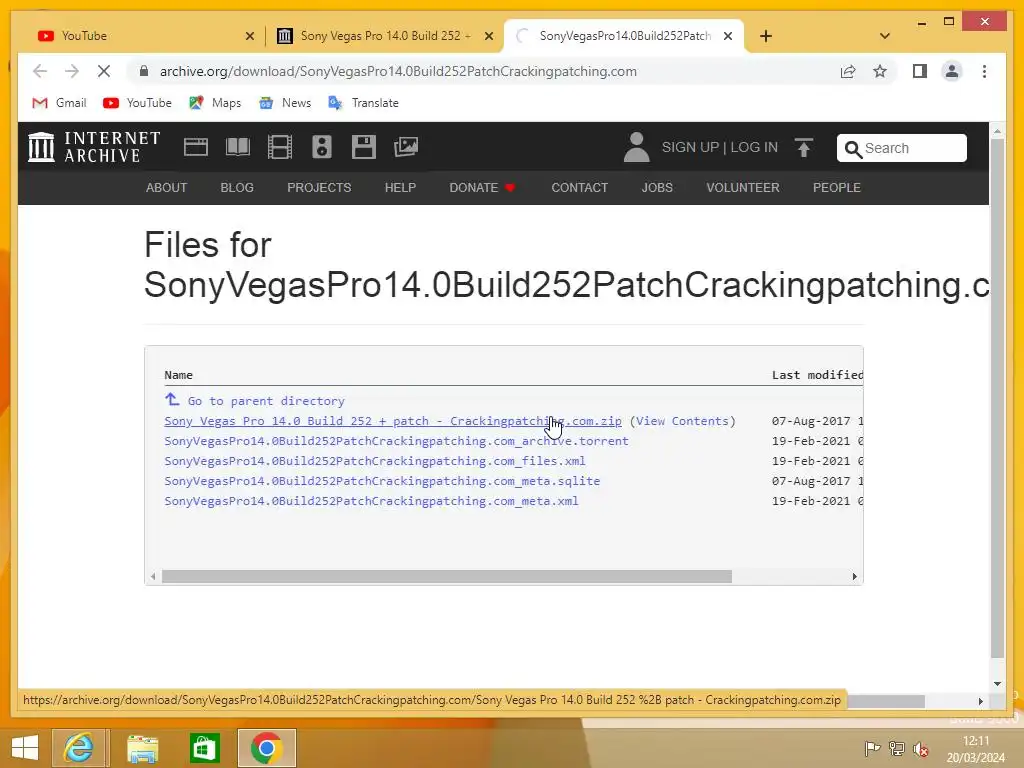Click the View Contents link
The image size is (1024, 768).
[682, 421]
